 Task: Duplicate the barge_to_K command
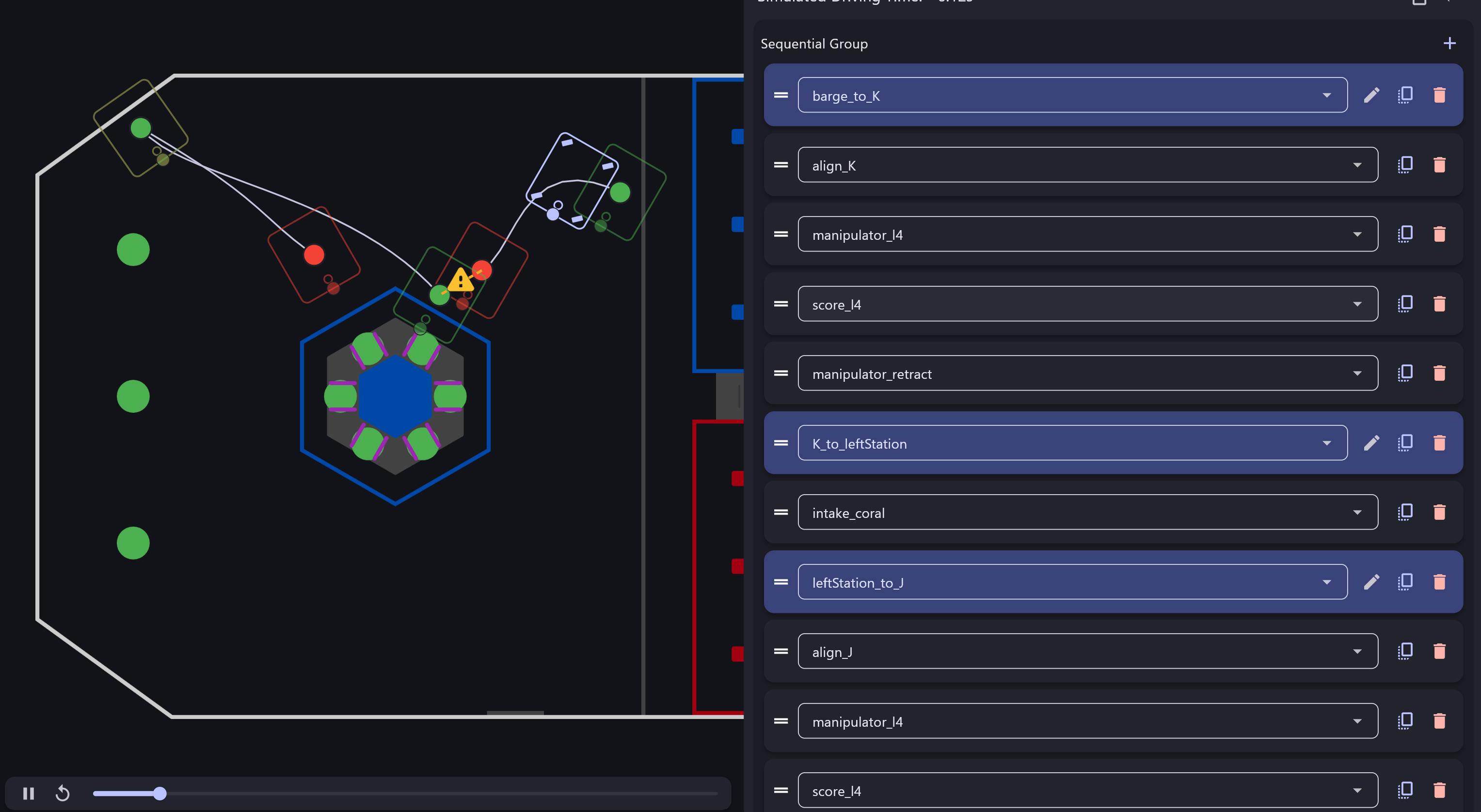click(1405, 95)
